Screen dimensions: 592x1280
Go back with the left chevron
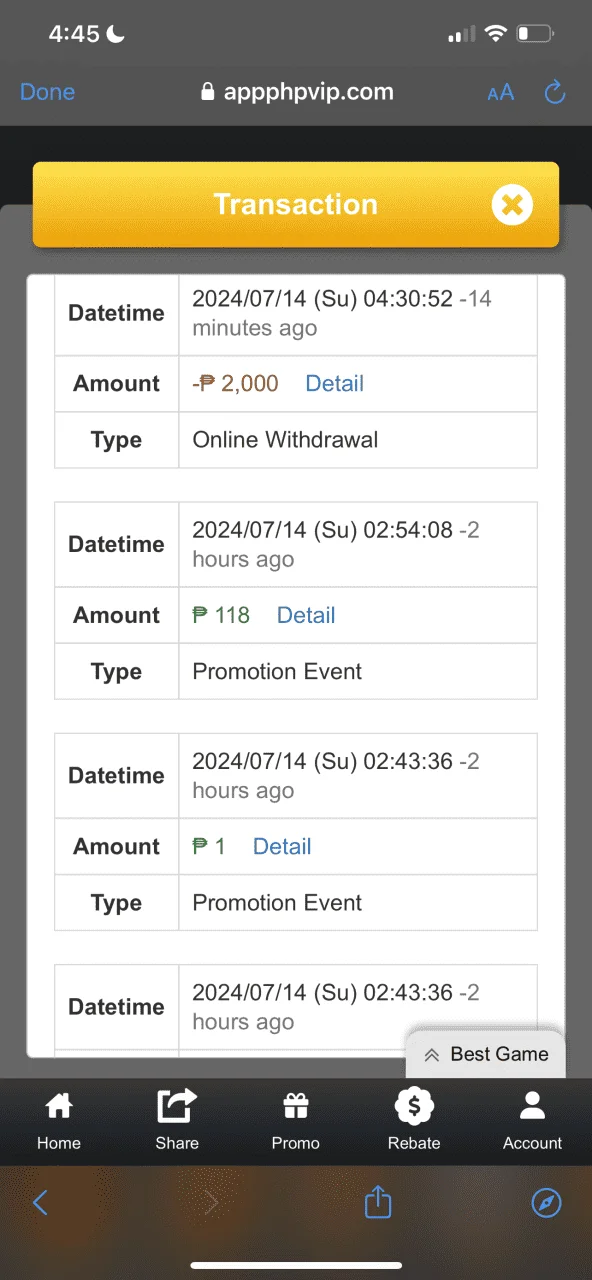[x=41, y=1202]
